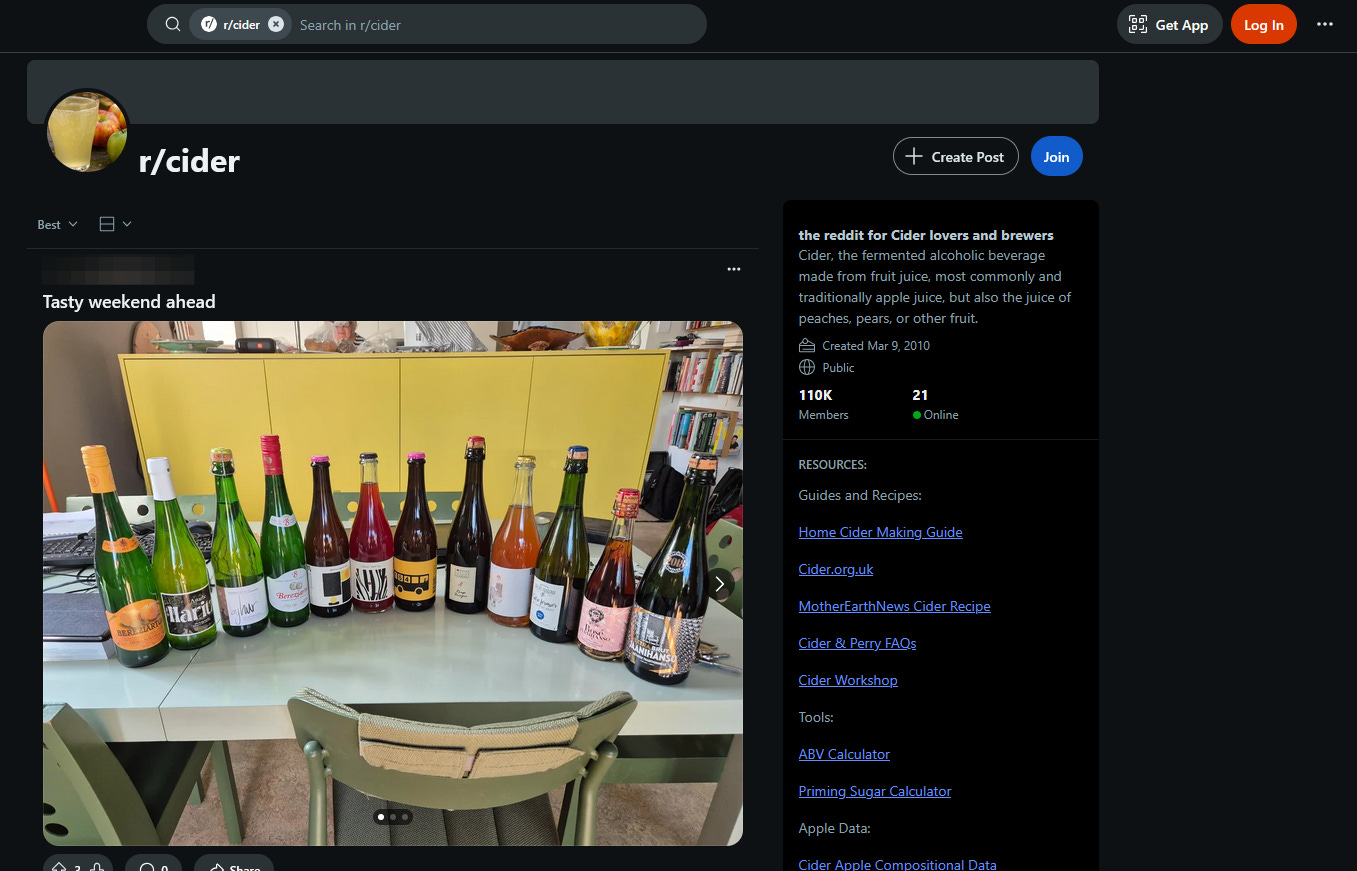The width and height of the screenshot is (1357, 871).
Task: Open the ABV Calculator link
Action: click(x=844, y=754)
